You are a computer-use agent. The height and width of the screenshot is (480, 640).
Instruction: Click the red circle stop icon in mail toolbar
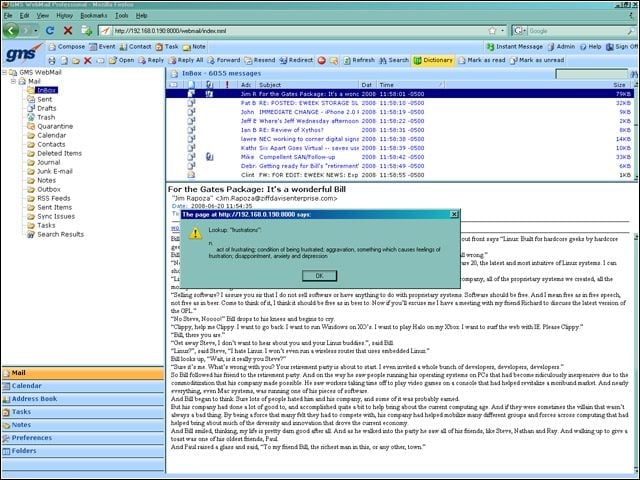(x=322, y=60)
